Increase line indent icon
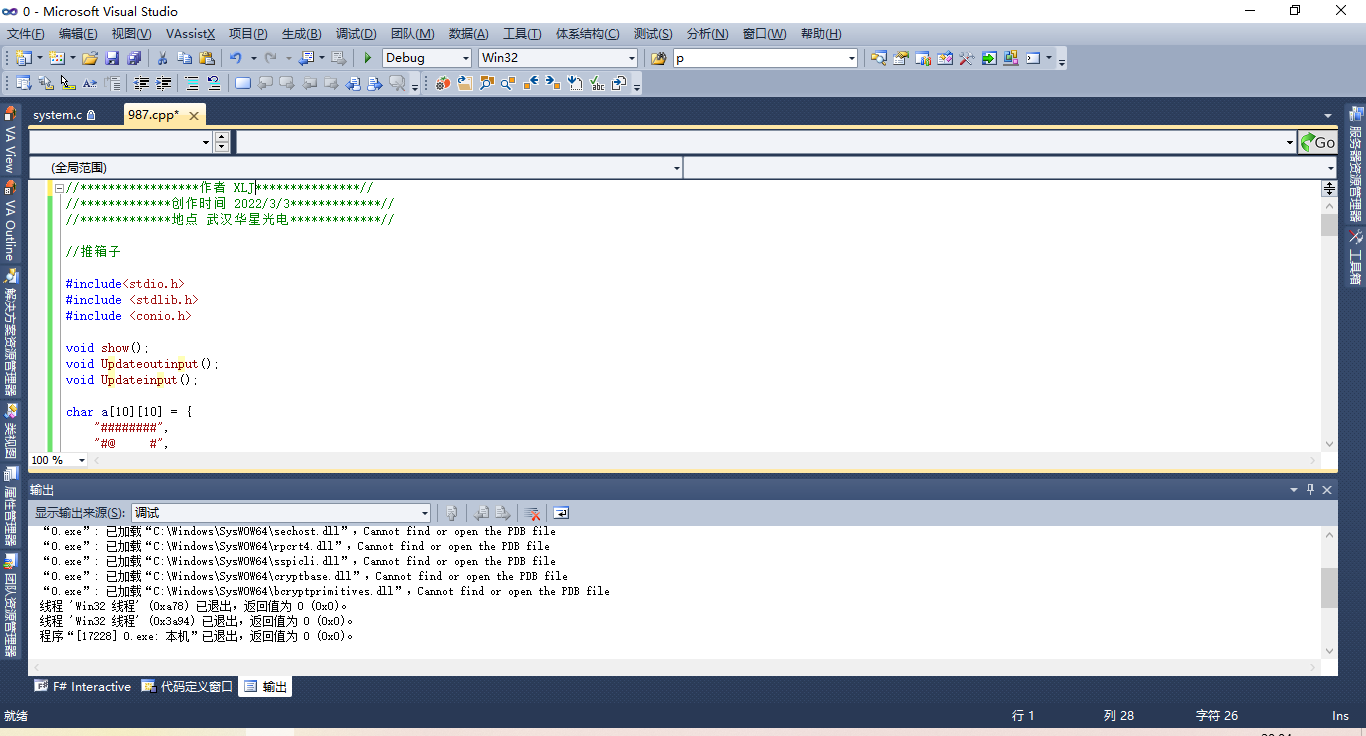The image size is (1366, 736). pyautogui.click(x=163, y=83)
